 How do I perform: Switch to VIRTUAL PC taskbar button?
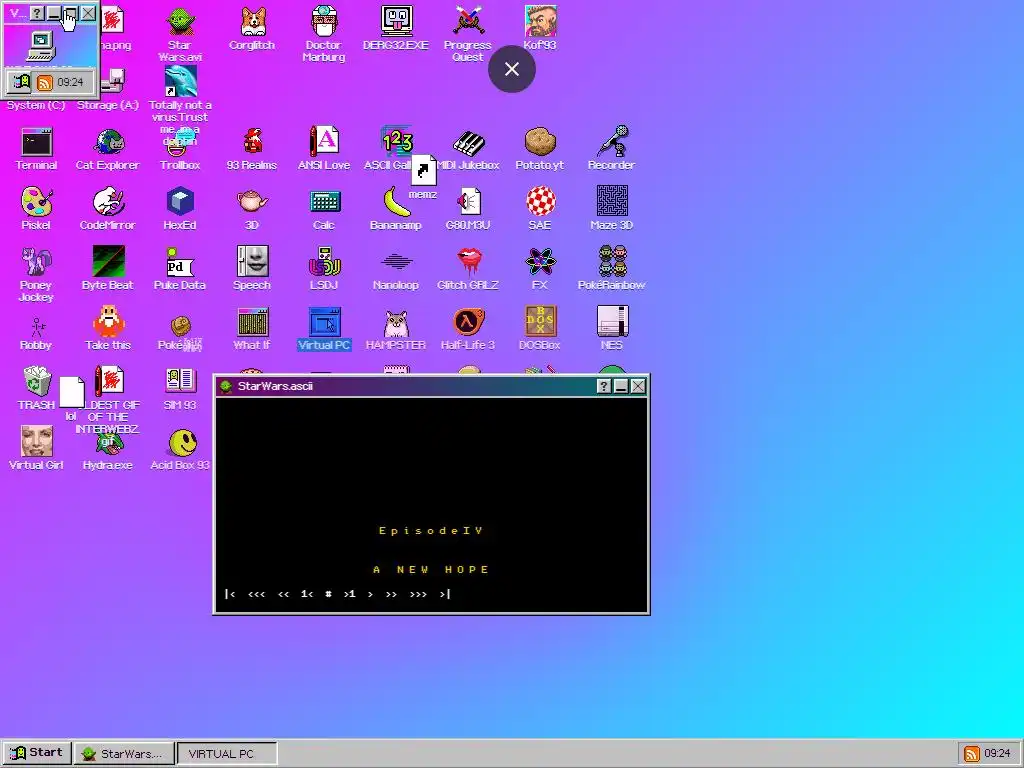[227, 753]
